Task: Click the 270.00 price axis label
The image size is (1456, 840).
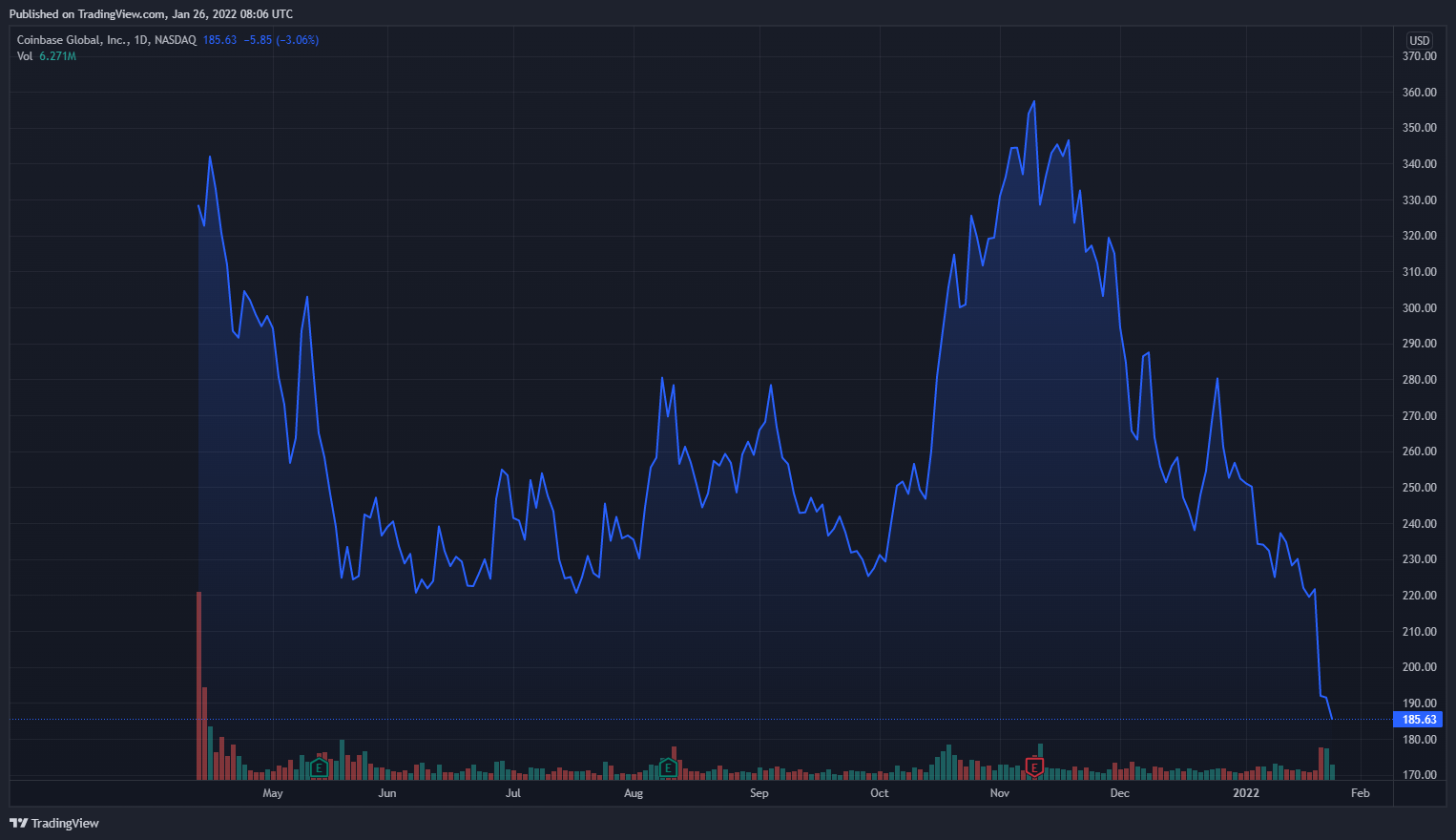Action: 1420,416
